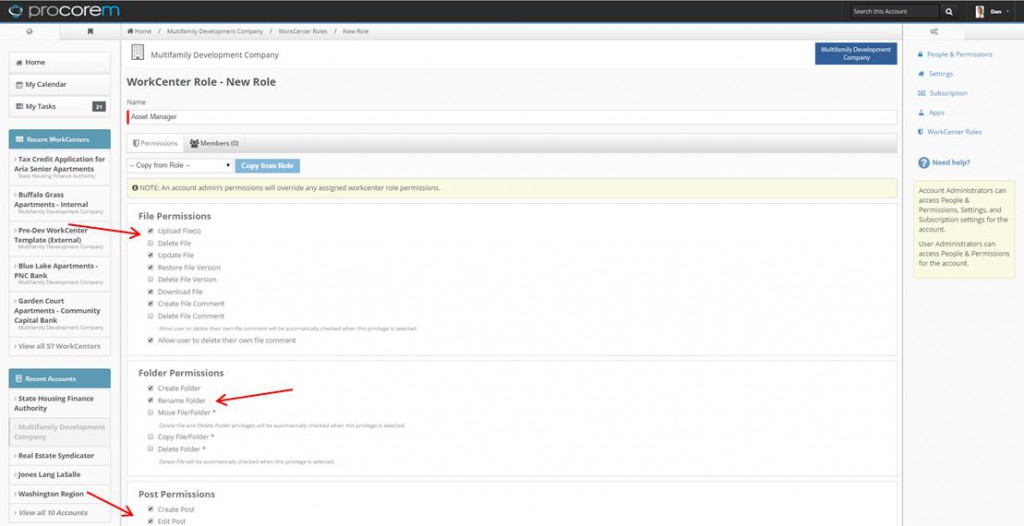Toggle the Delete File Version checkbox
The height and width of the screenshot is (526, 1024).
coord(151,279)
